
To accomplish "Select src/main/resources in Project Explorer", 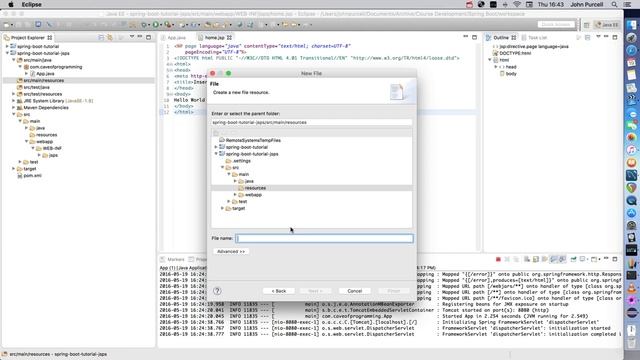I will pos(44,80).
